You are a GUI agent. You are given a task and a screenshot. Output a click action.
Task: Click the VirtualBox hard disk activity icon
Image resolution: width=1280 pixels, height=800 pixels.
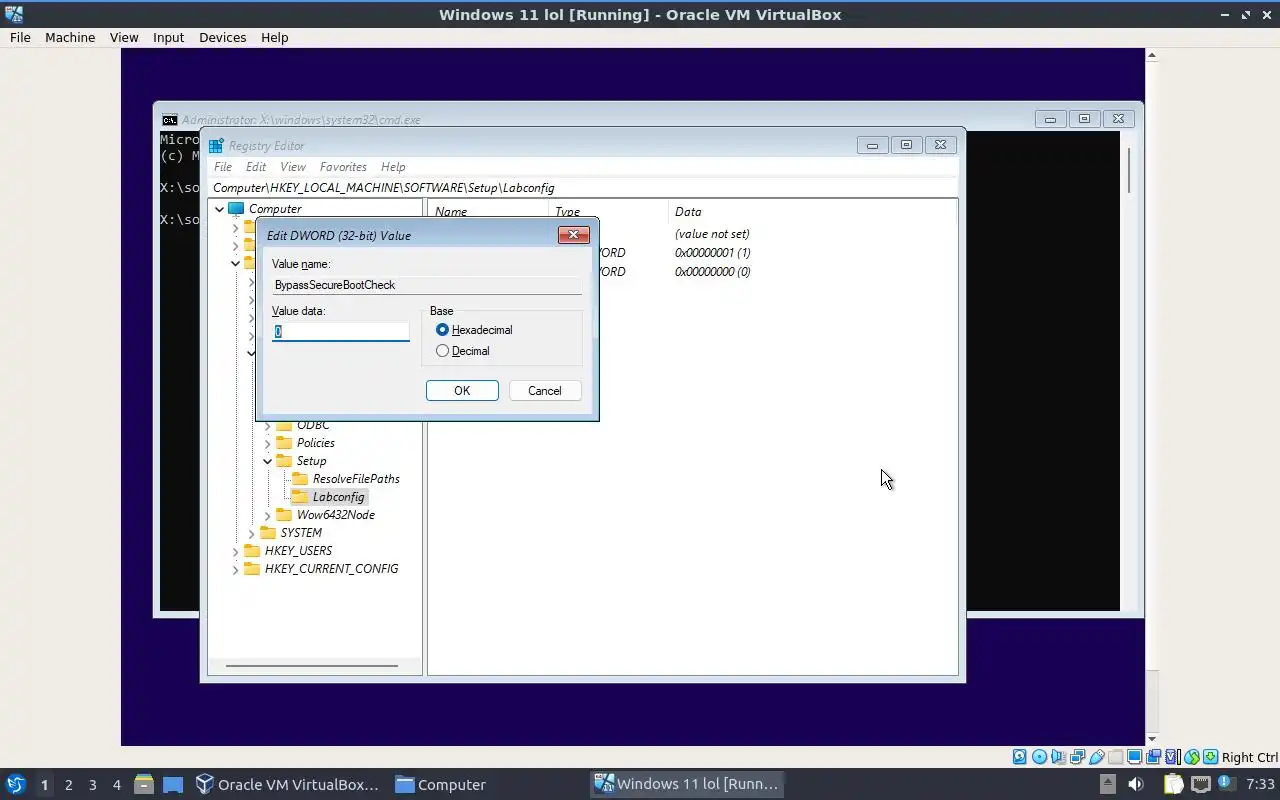click(1019, 757)
